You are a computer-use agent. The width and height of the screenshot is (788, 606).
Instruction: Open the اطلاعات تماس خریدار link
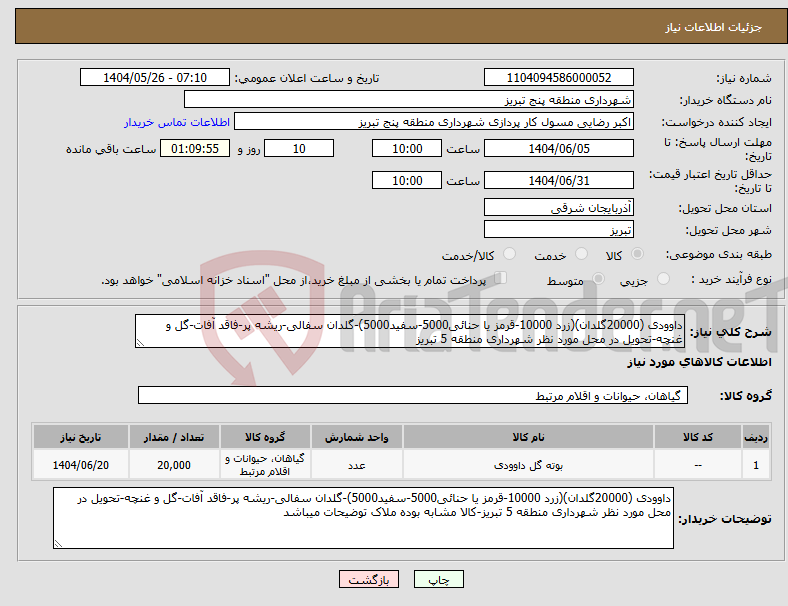click(x=177, y=122)
